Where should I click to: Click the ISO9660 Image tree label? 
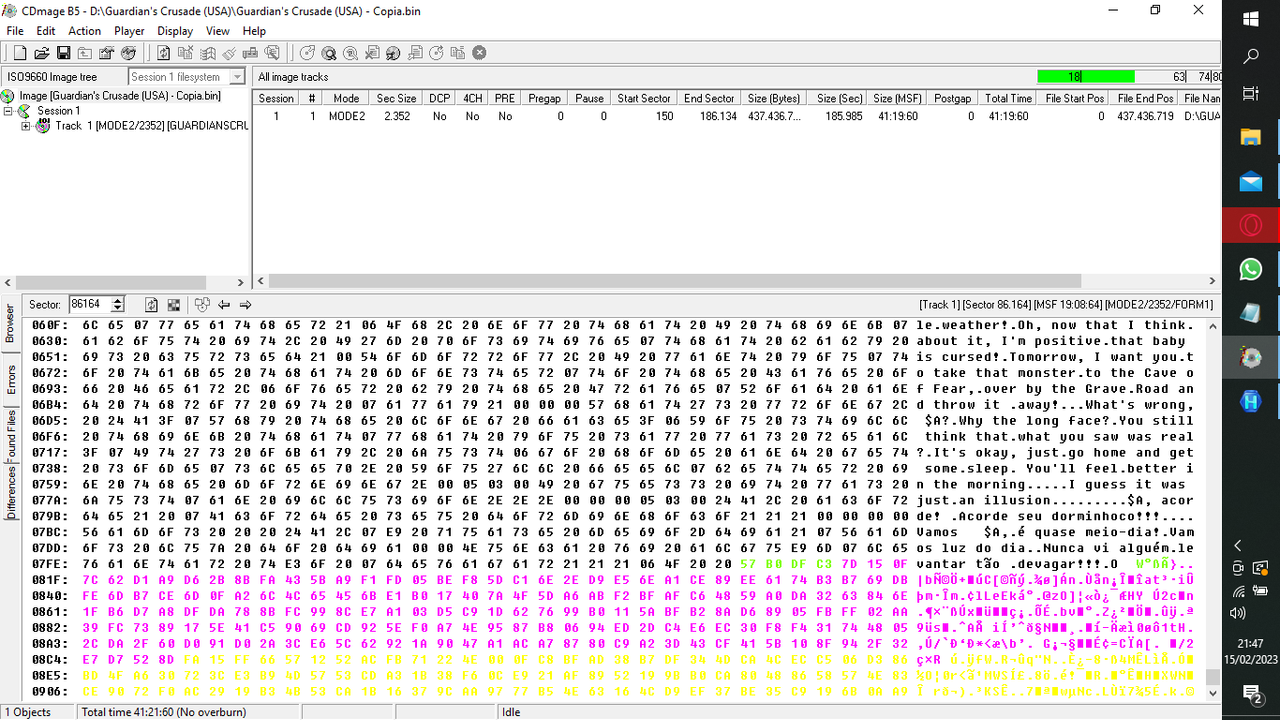pyautogui.click(x=52, y=77)
